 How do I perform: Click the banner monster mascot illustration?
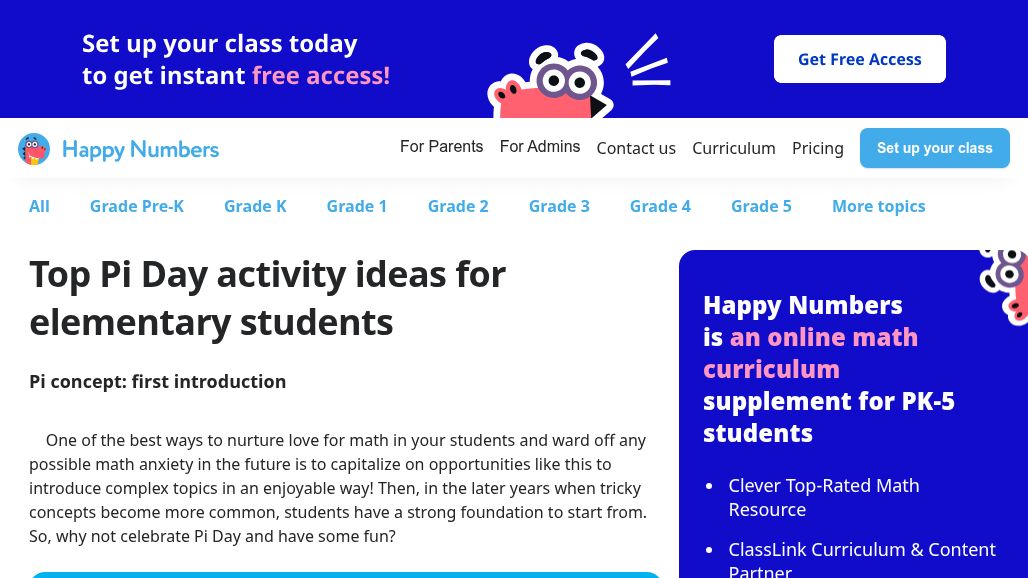coord(548,85)
